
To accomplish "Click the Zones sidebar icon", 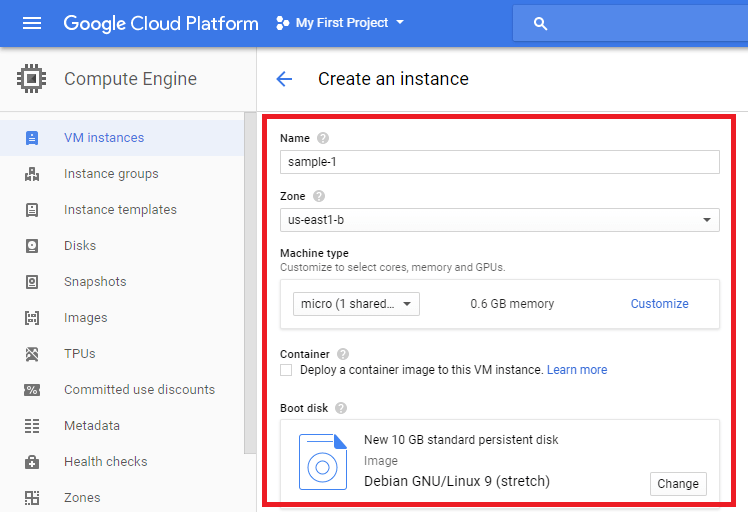I will point(32,498).
